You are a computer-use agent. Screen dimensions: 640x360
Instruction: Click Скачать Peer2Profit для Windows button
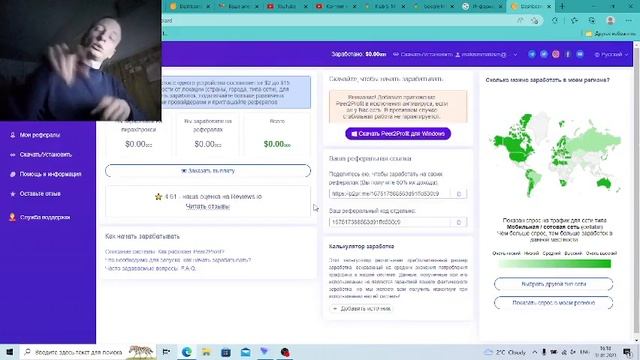click(398, 133)
